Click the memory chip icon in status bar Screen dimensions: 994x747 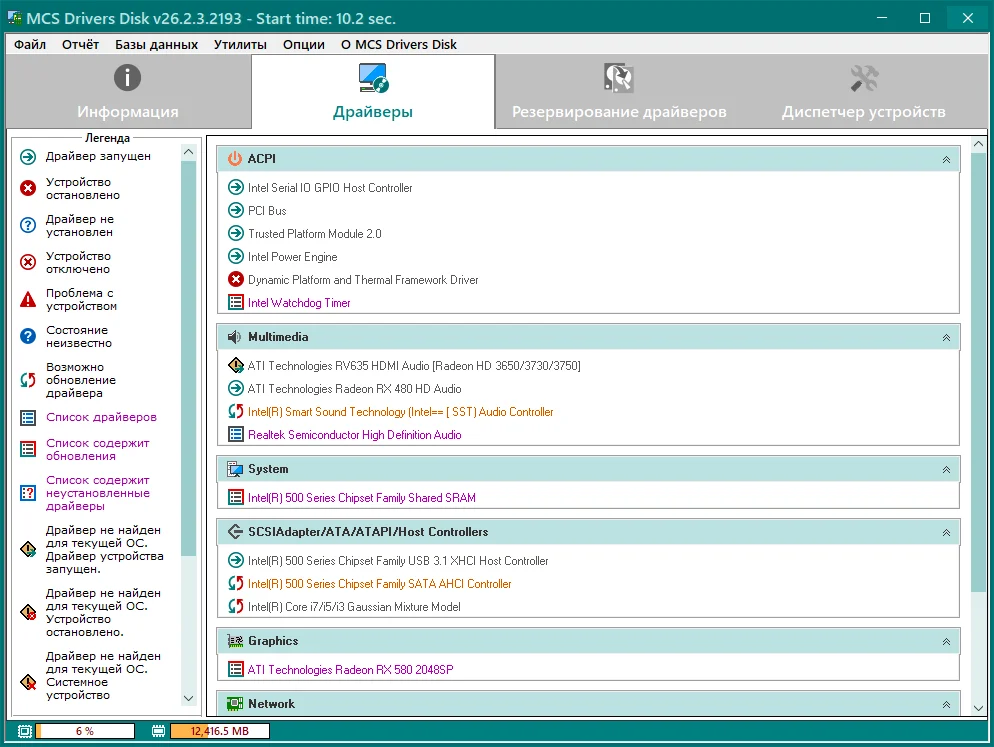(158, 732)
